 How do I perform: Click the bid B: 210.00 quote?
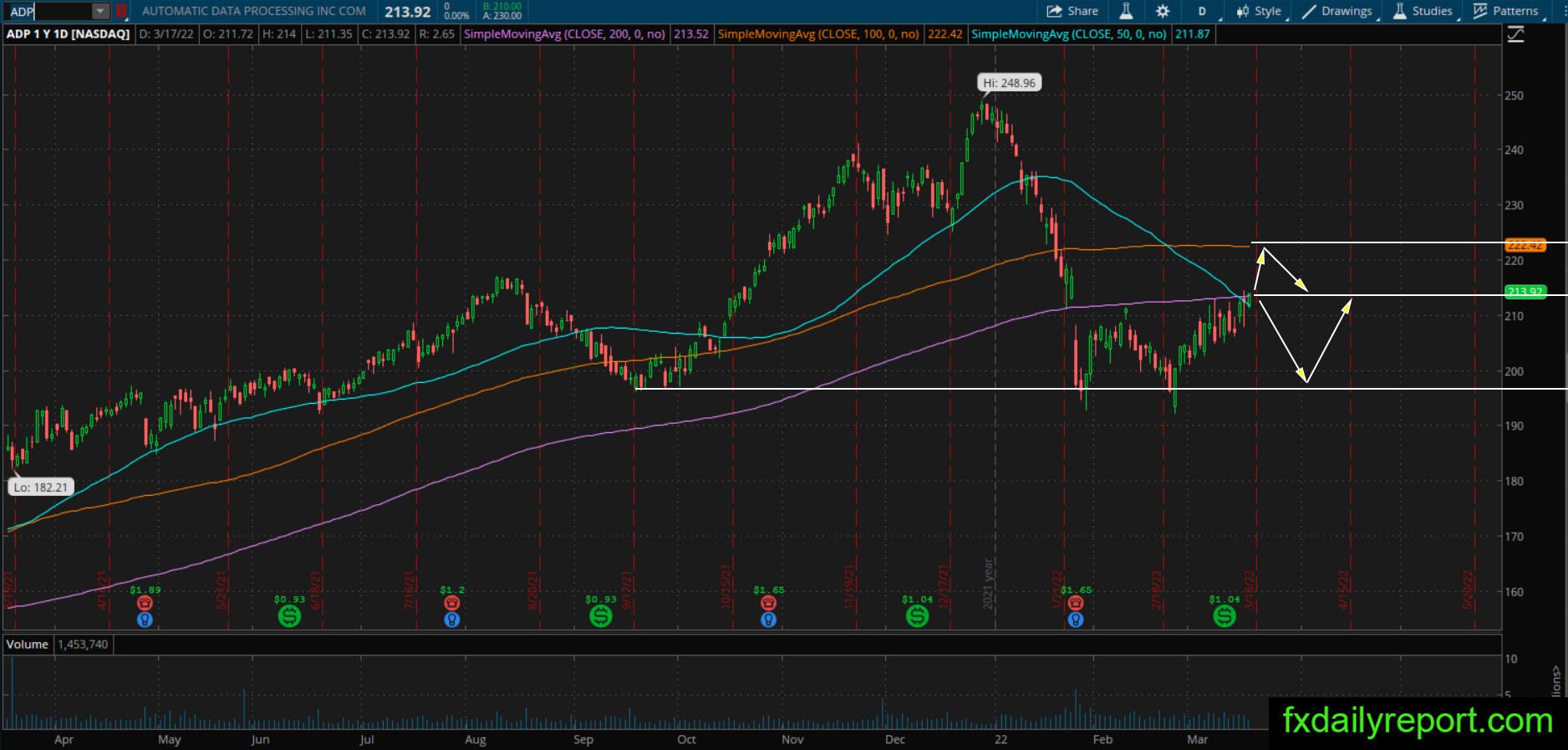(x=502, y=7)
